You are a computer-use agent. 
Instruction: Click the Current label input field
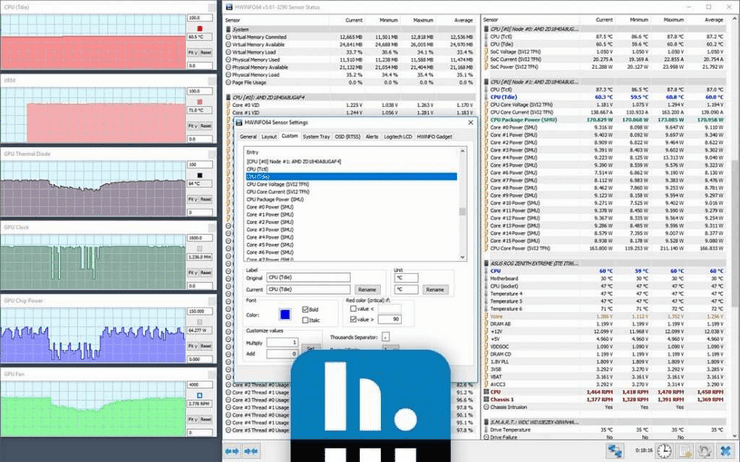(308, 289)
